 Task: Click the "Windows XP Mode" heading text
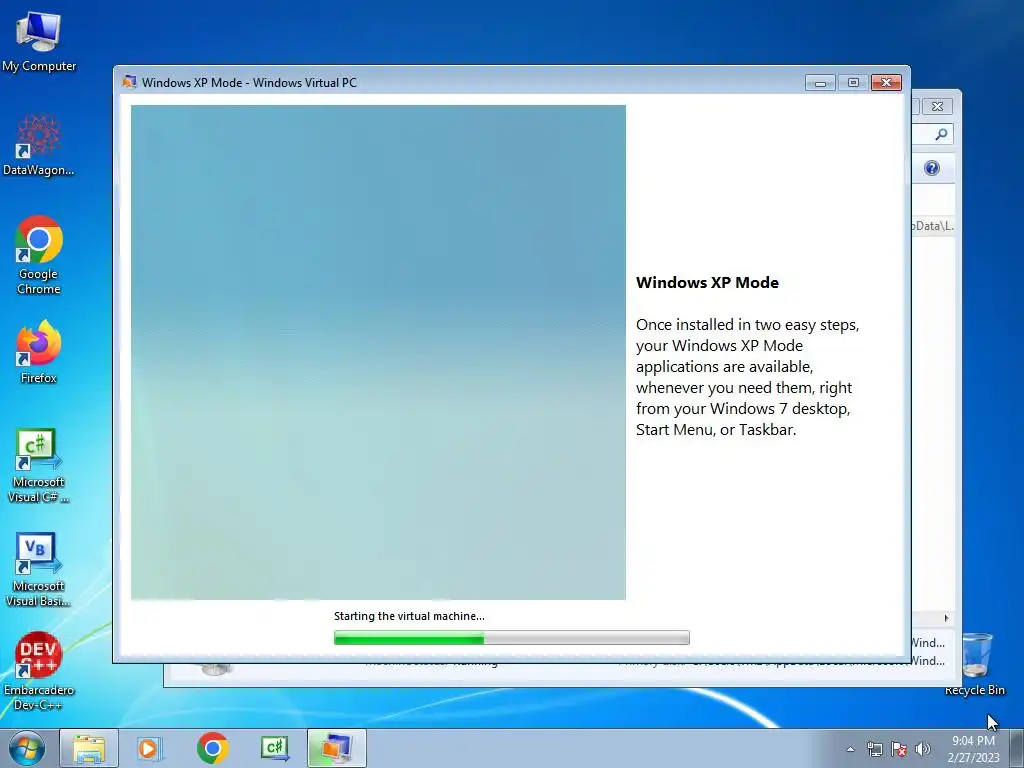pyautogui.click(x=707, y=283)
